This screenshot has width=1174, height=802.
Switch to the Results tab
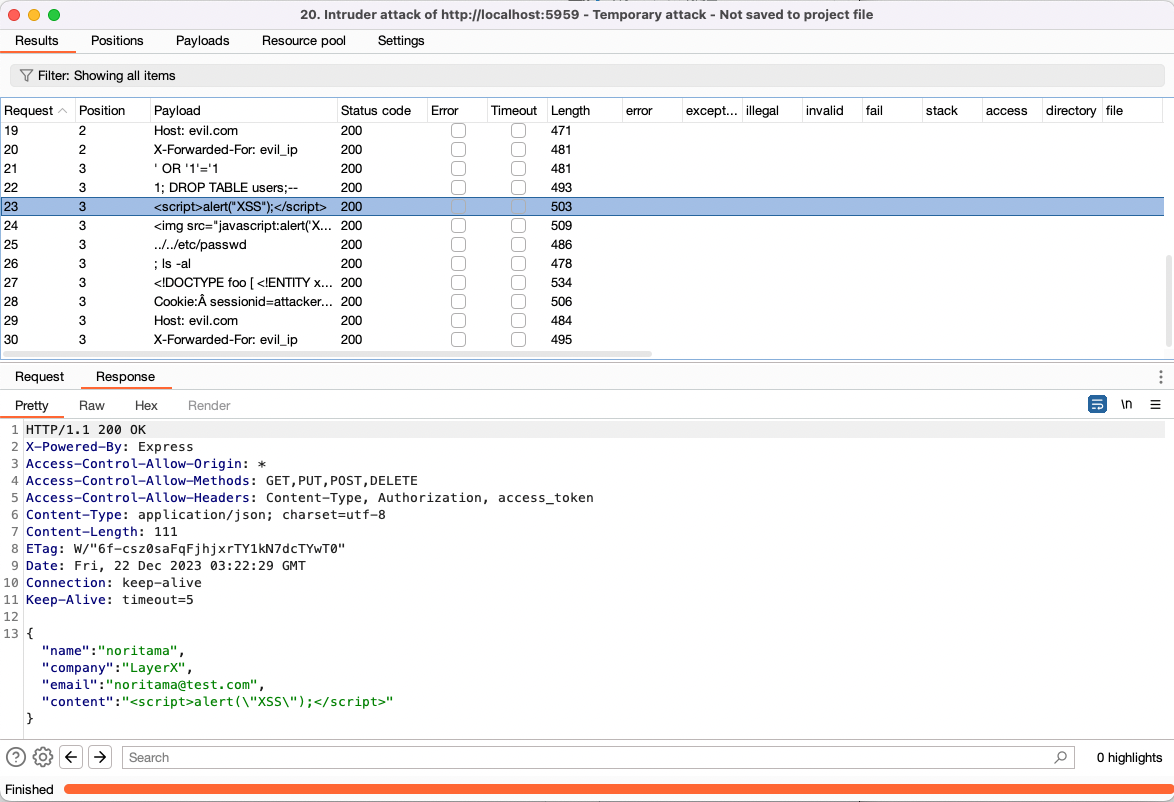[x=37, y=40]
